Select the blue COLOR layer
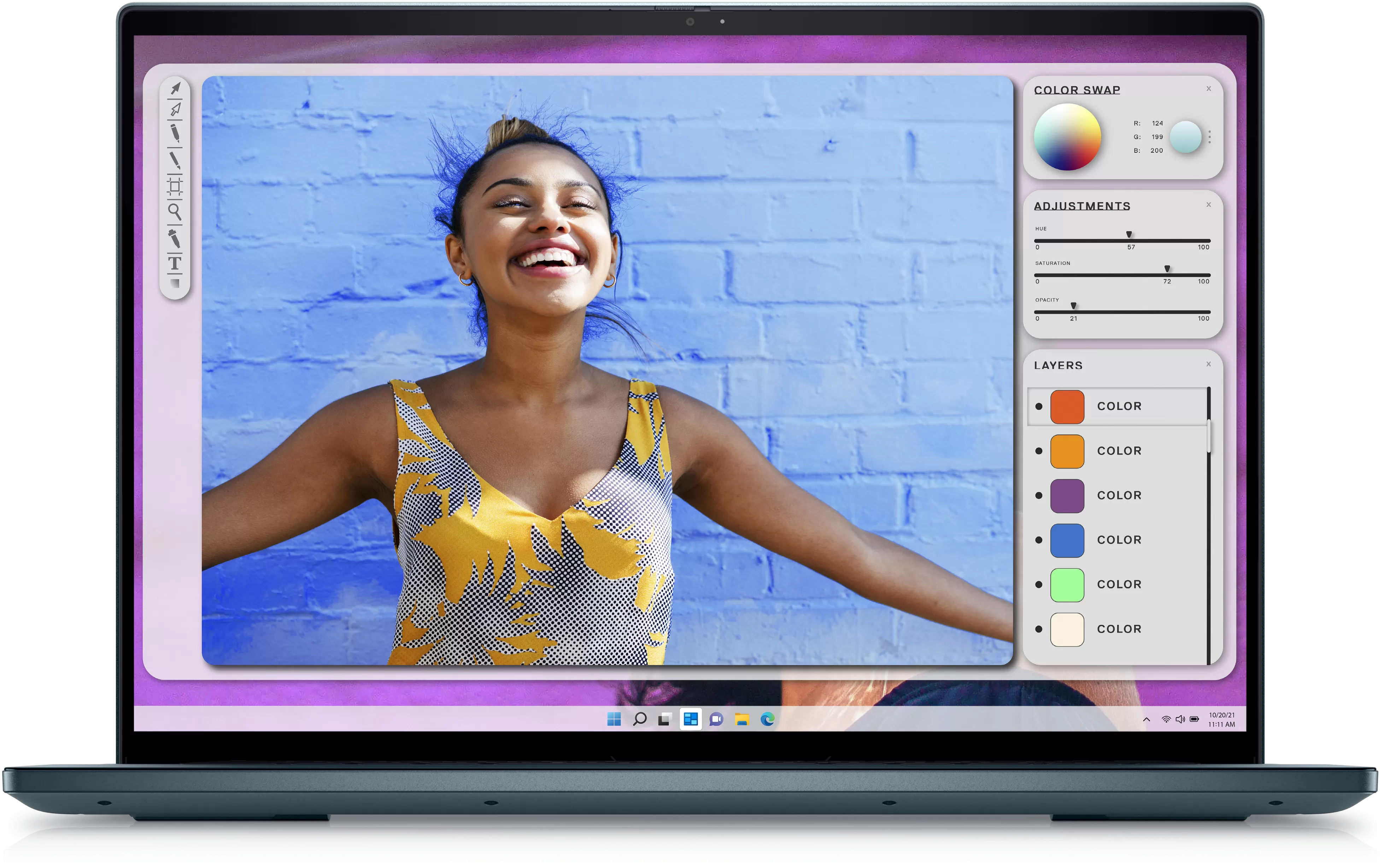This screenshot has height=868, width=1384. click(x=1118, y=540)
